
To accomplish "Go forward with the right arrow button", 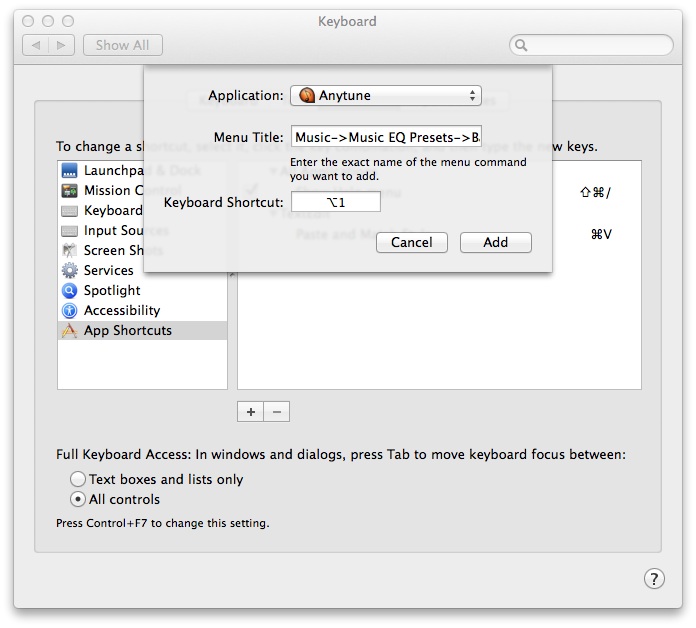I will click(x=61, y=45).
